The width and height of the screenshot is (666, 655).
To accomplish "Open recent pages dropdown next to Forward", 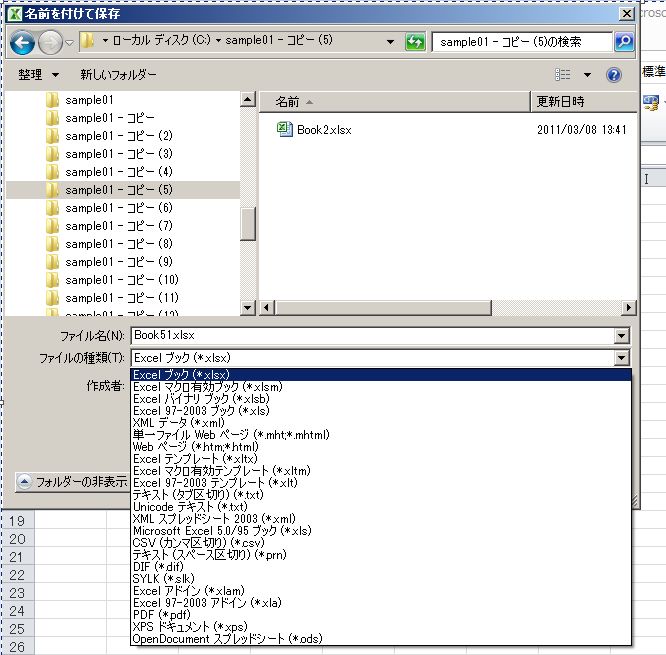I will coord(69,42).
